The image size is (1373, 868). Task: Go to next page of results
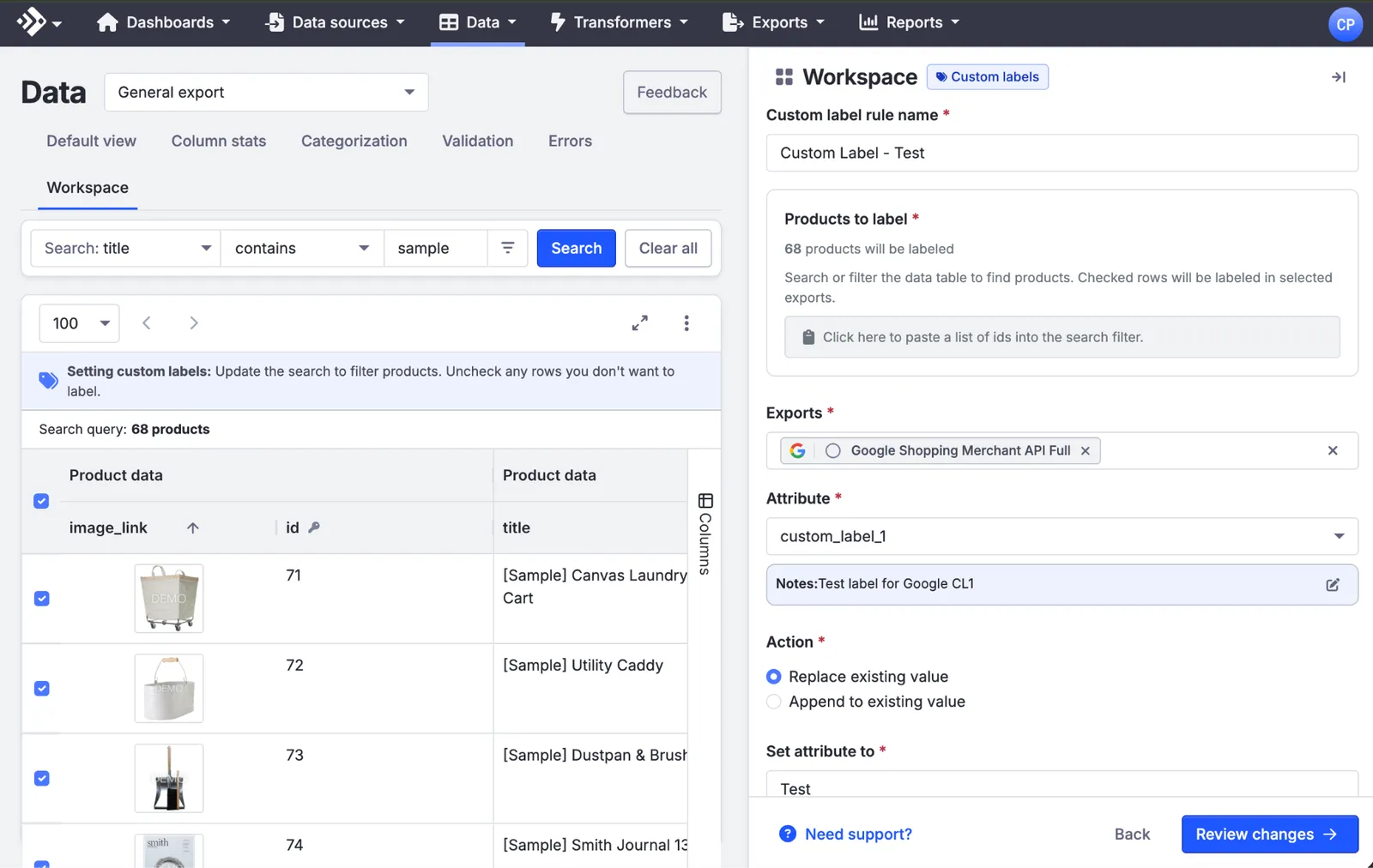[193, 323]
